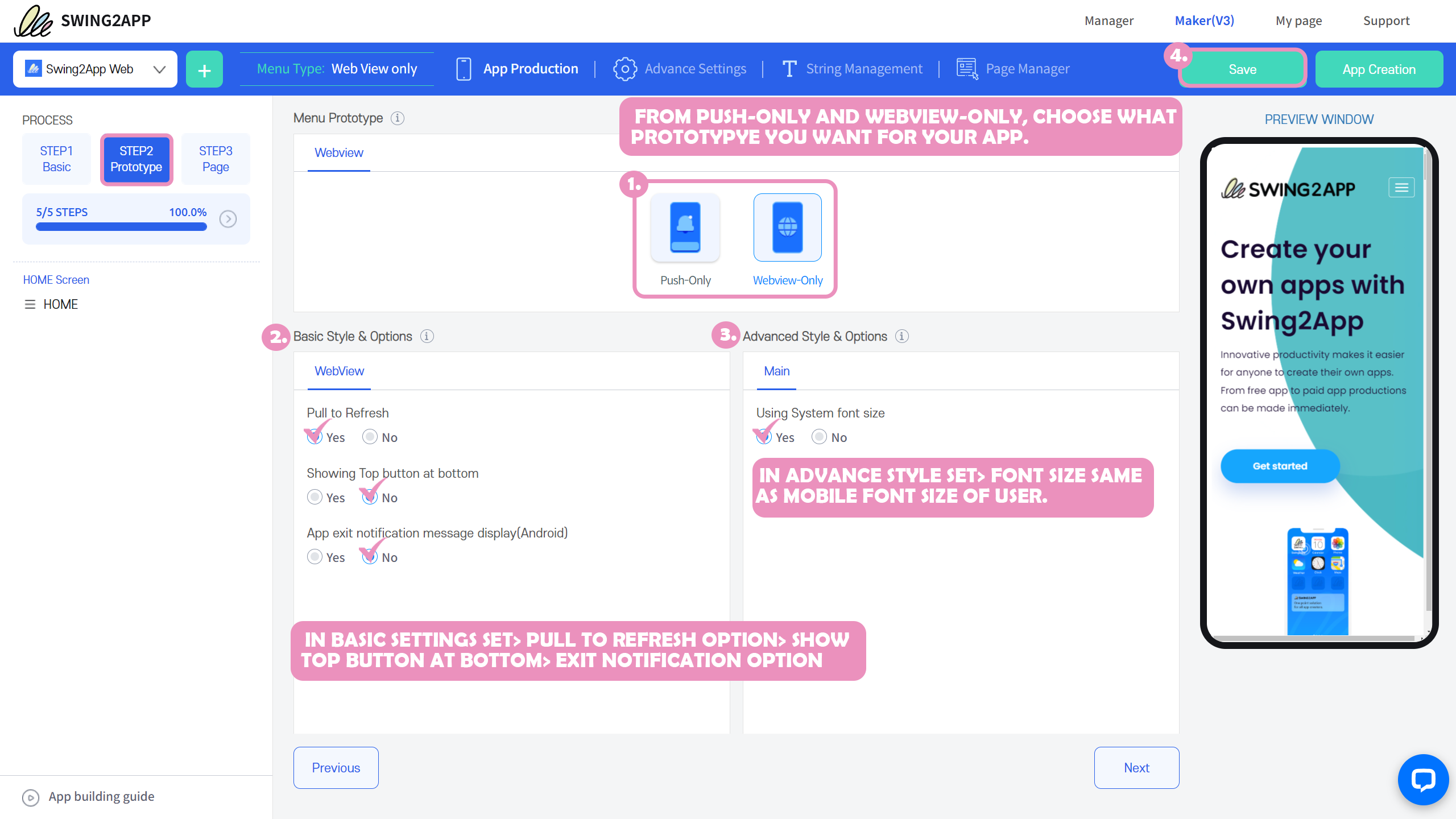
Task: Click the HOME hamburger list icon
Action: (x=30, y=304)
